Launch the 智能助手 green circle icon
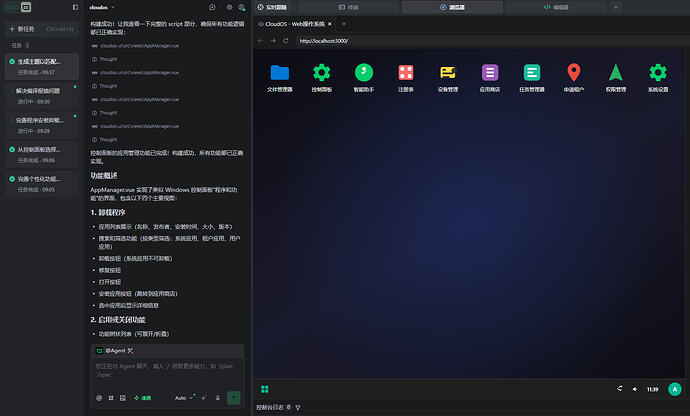This screenshot has height=416, width=690. click(364, 77)
